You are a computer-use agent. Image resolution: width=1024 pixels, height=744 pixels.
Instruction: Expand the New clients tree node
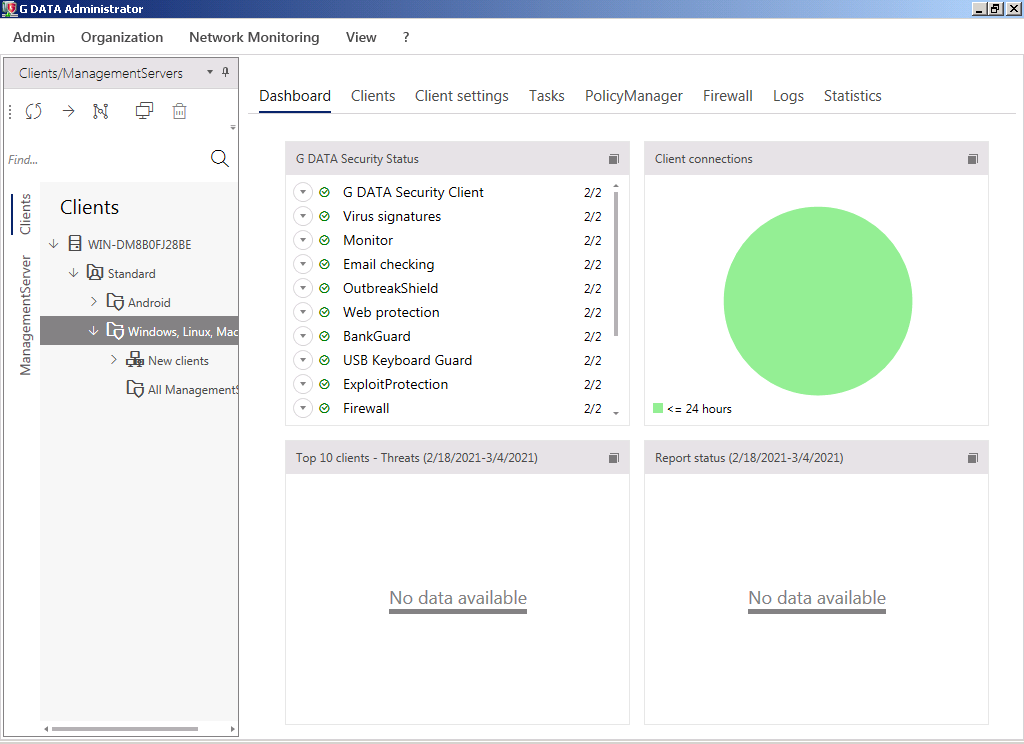pyautogui.click(x=114, y=360)
